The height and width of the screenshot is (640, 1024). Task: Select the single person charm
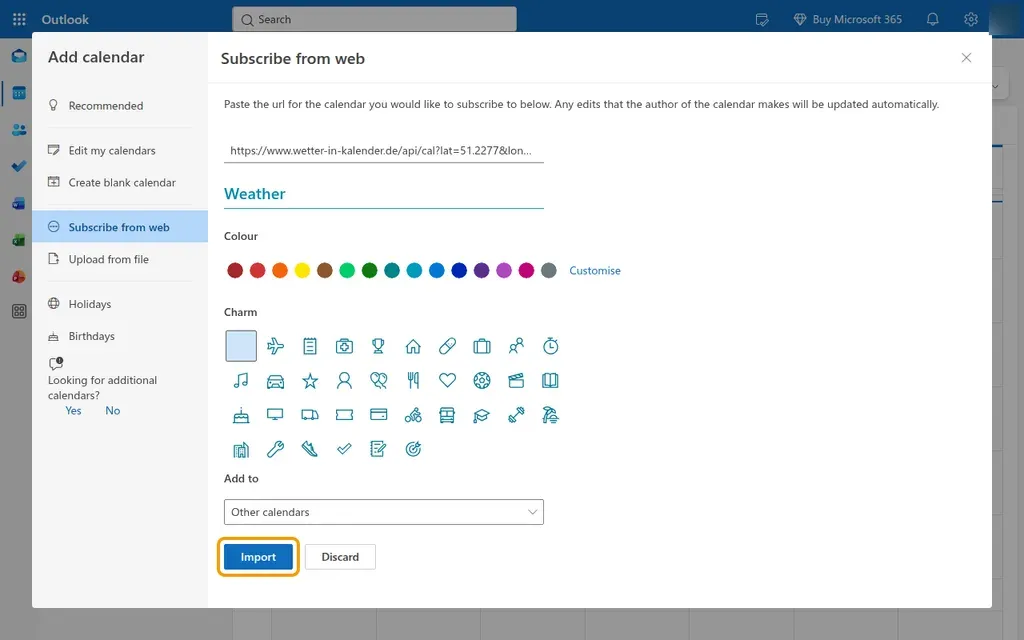[344, 380]
